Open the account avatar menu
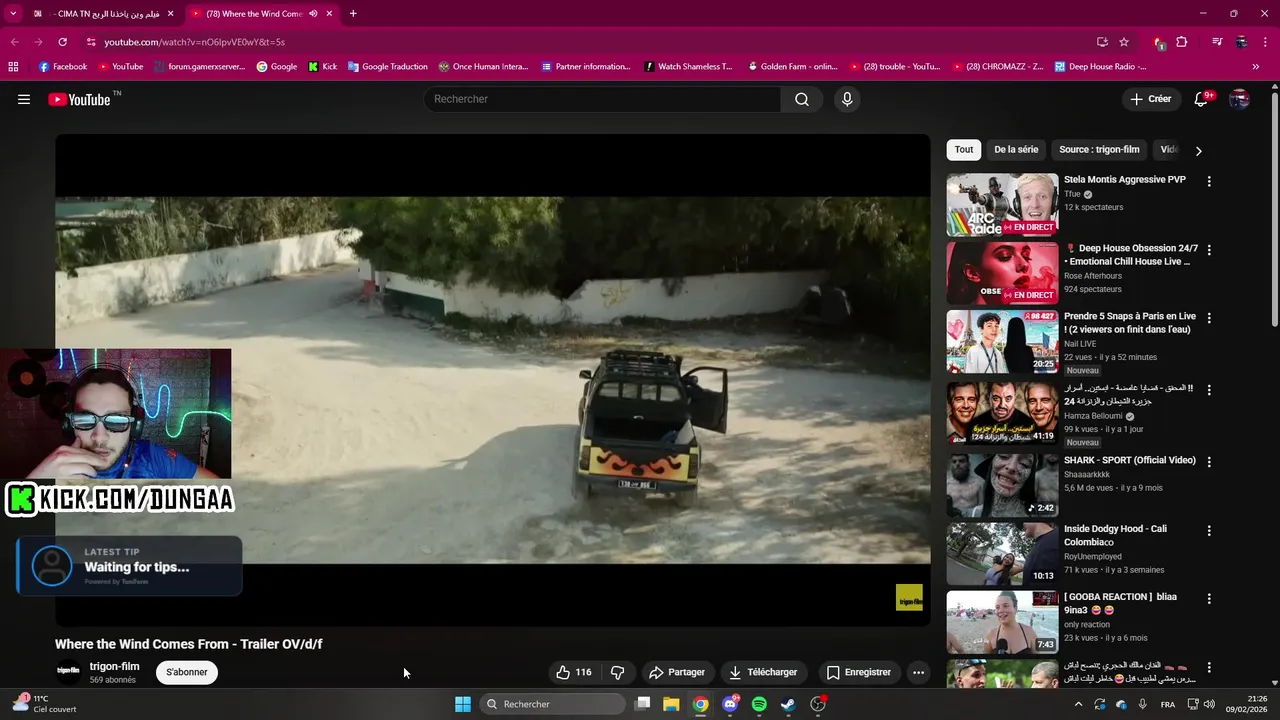Screen dimensions: 1280x720 1239,99
